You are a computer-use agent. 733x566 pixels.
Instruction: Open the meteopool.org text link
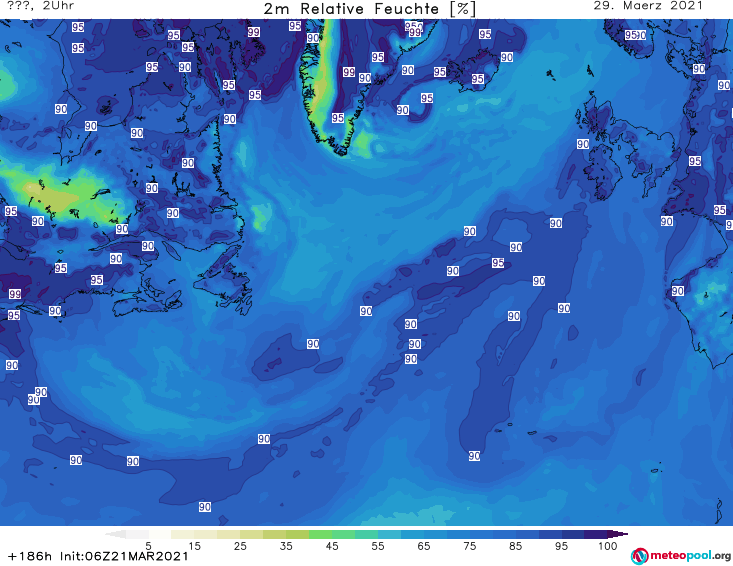690,555
